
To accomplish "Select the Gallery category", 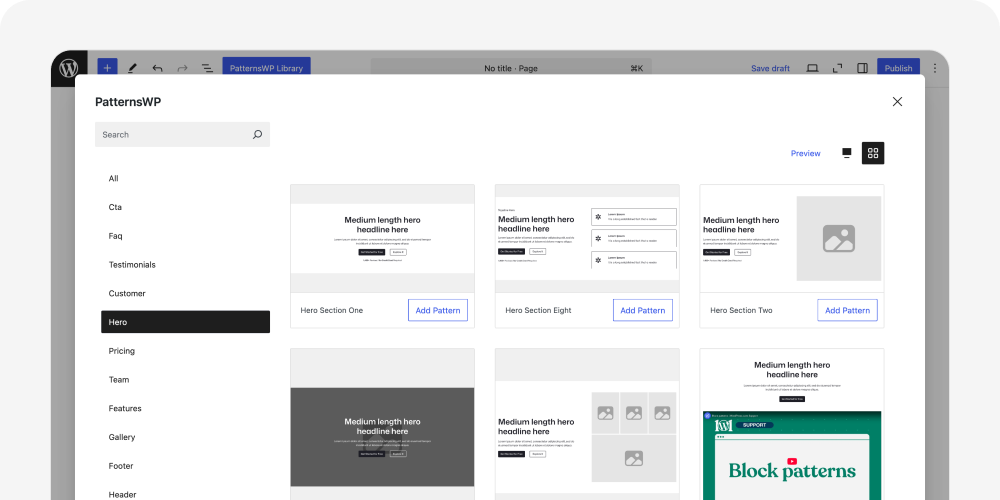I will (x=186, y=437).
